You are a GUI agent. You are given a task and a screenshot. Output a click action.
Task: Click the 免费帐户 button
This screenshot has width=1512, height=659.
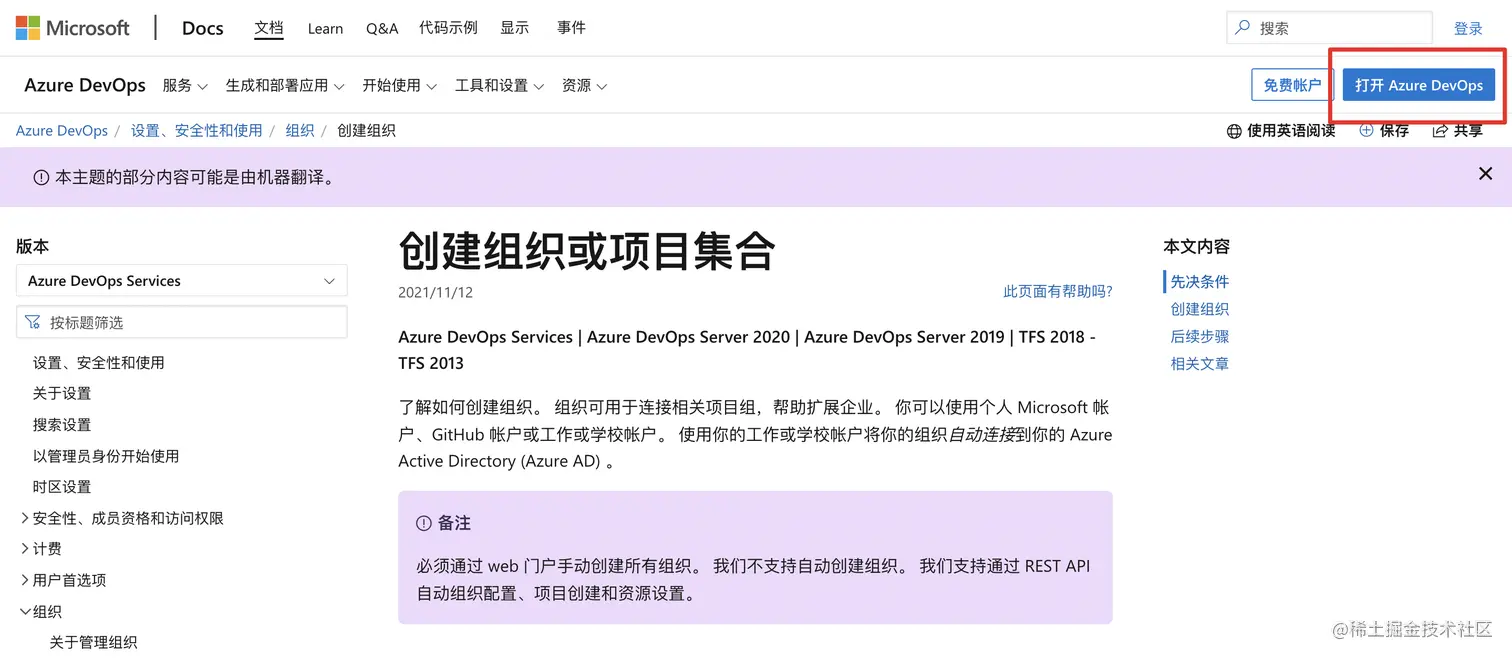pos(1292,85)
